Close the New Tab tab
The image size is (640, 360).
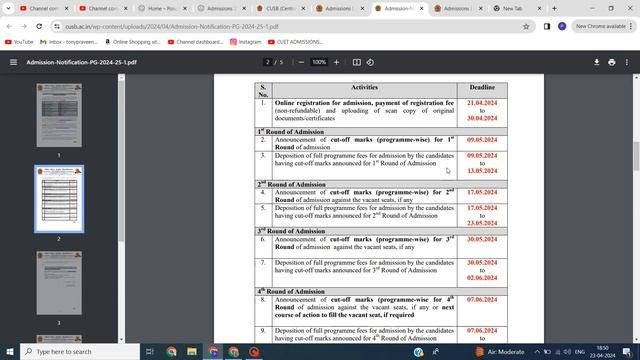(539, 8)
